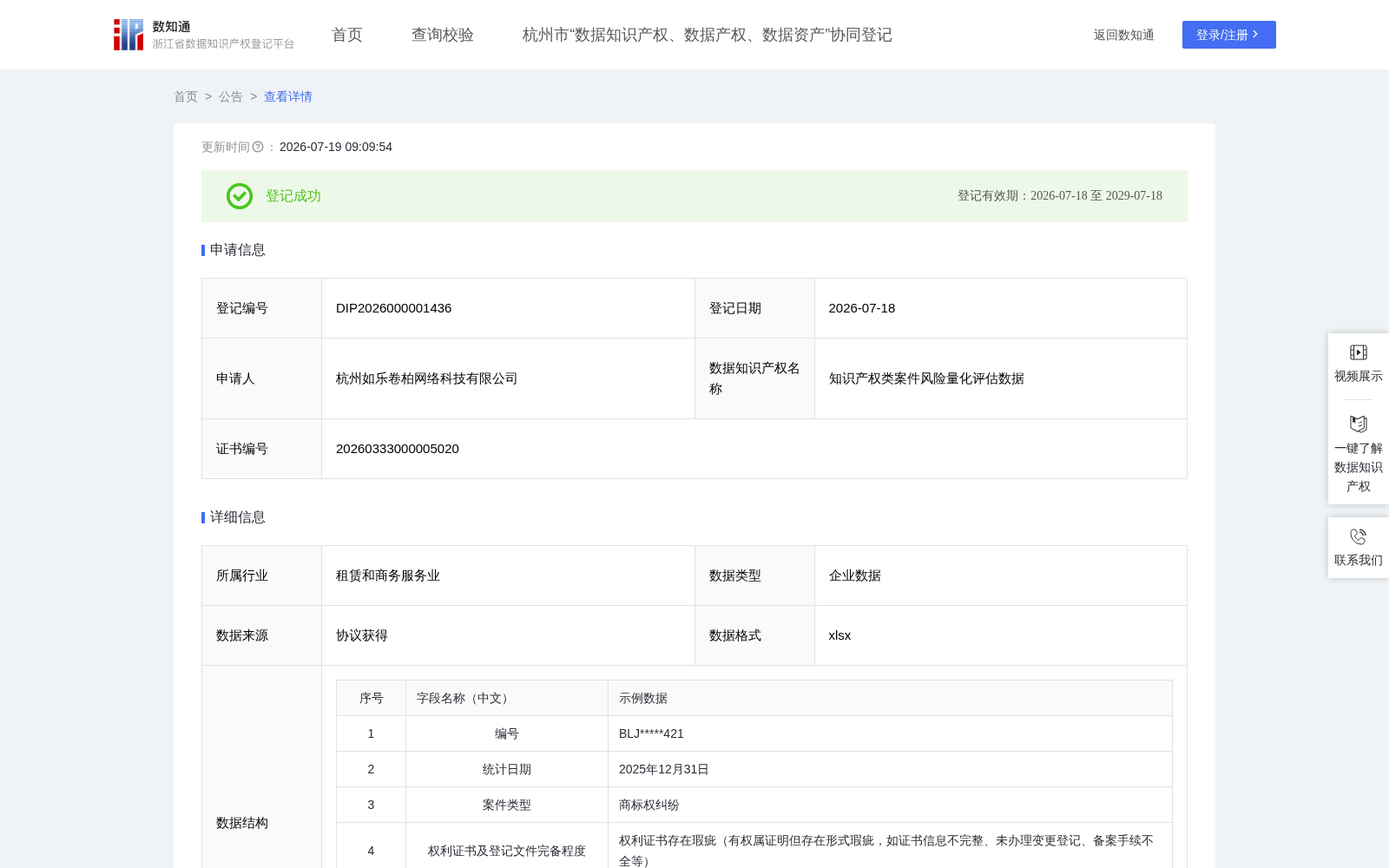Click the 申请信息 section heading
This screenshot has width=1389, height=868.
(238, 250)
